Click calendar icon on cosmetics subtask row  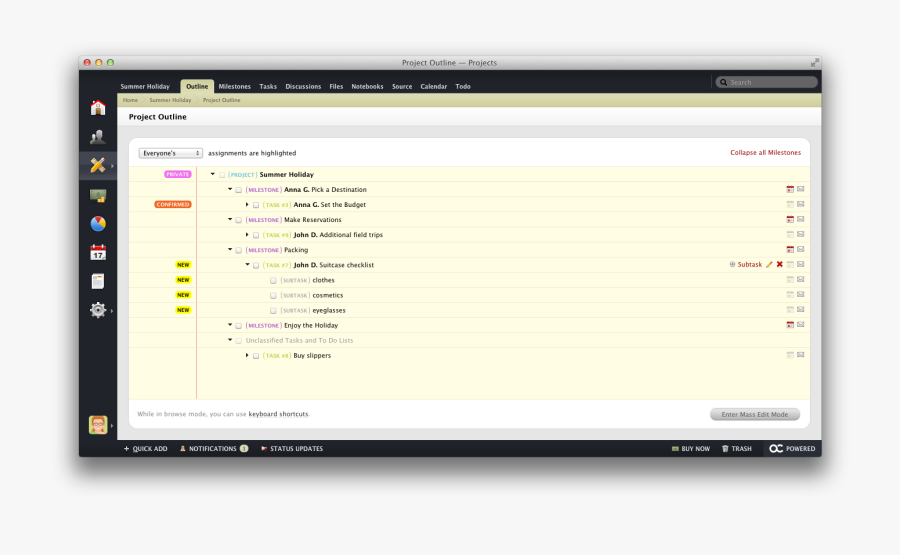click(x=790, y=295)
